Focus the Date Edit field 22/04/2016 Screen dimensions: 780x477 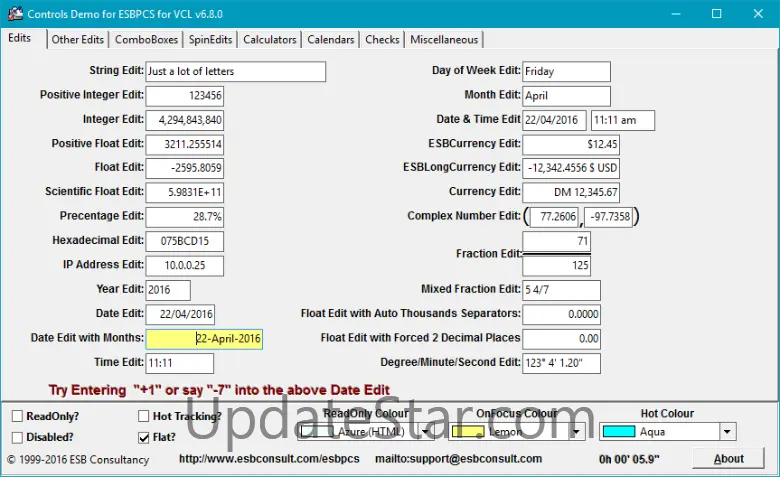[x=180, y=314]
